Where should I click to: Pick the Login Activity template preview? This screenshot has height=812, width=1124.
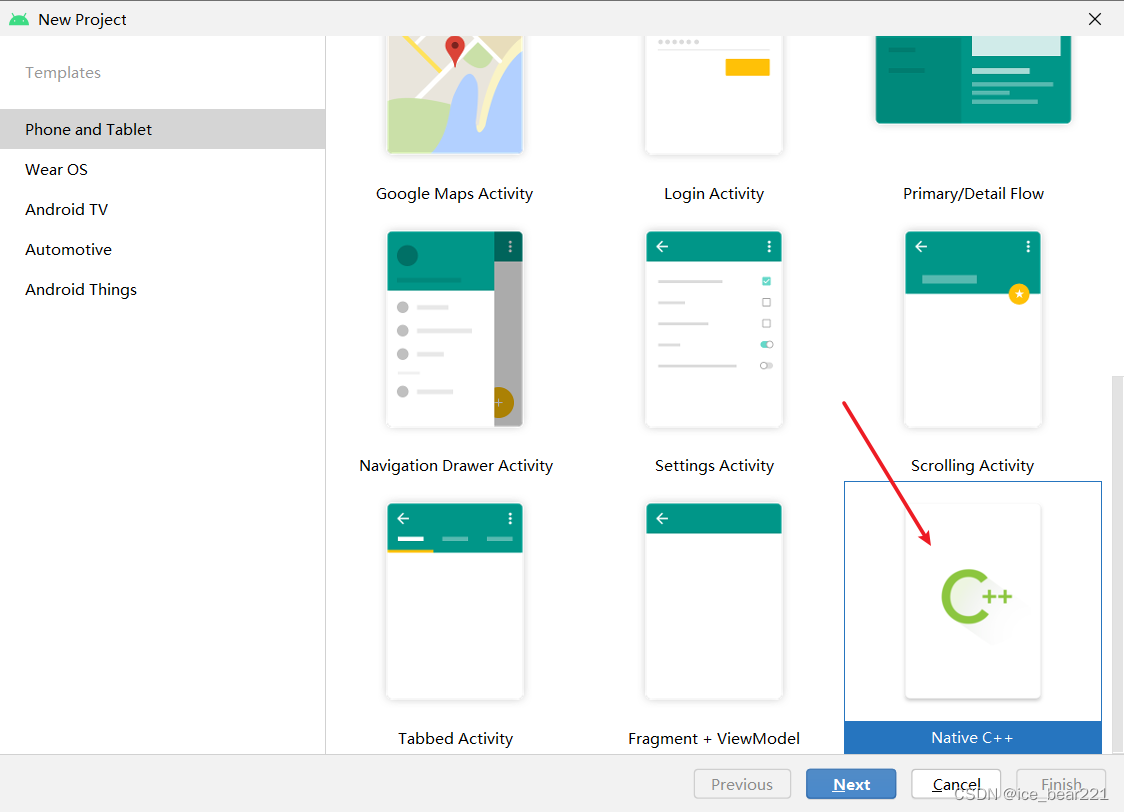coord(713,95)
